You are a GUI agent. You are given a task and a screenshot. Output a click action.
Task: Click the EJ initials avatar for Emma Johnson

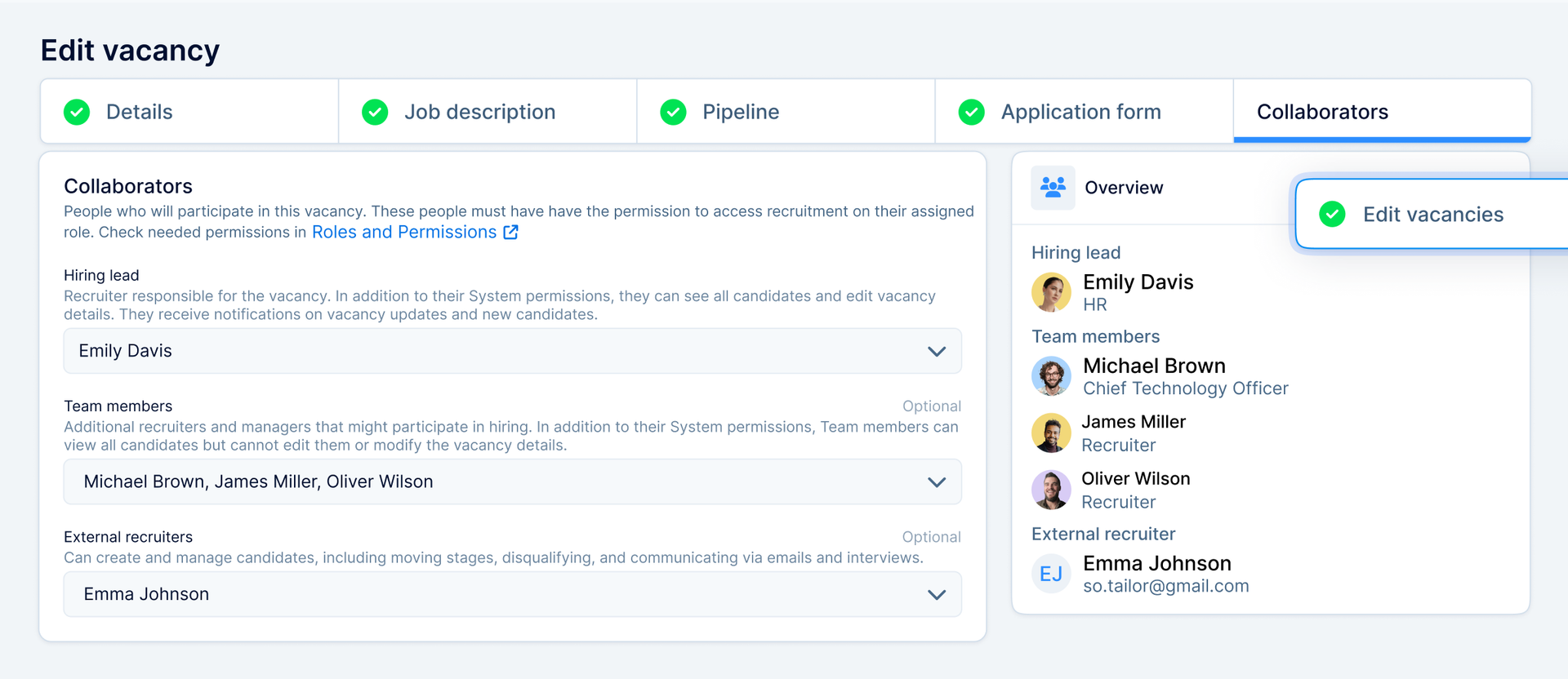(1051, 574)
